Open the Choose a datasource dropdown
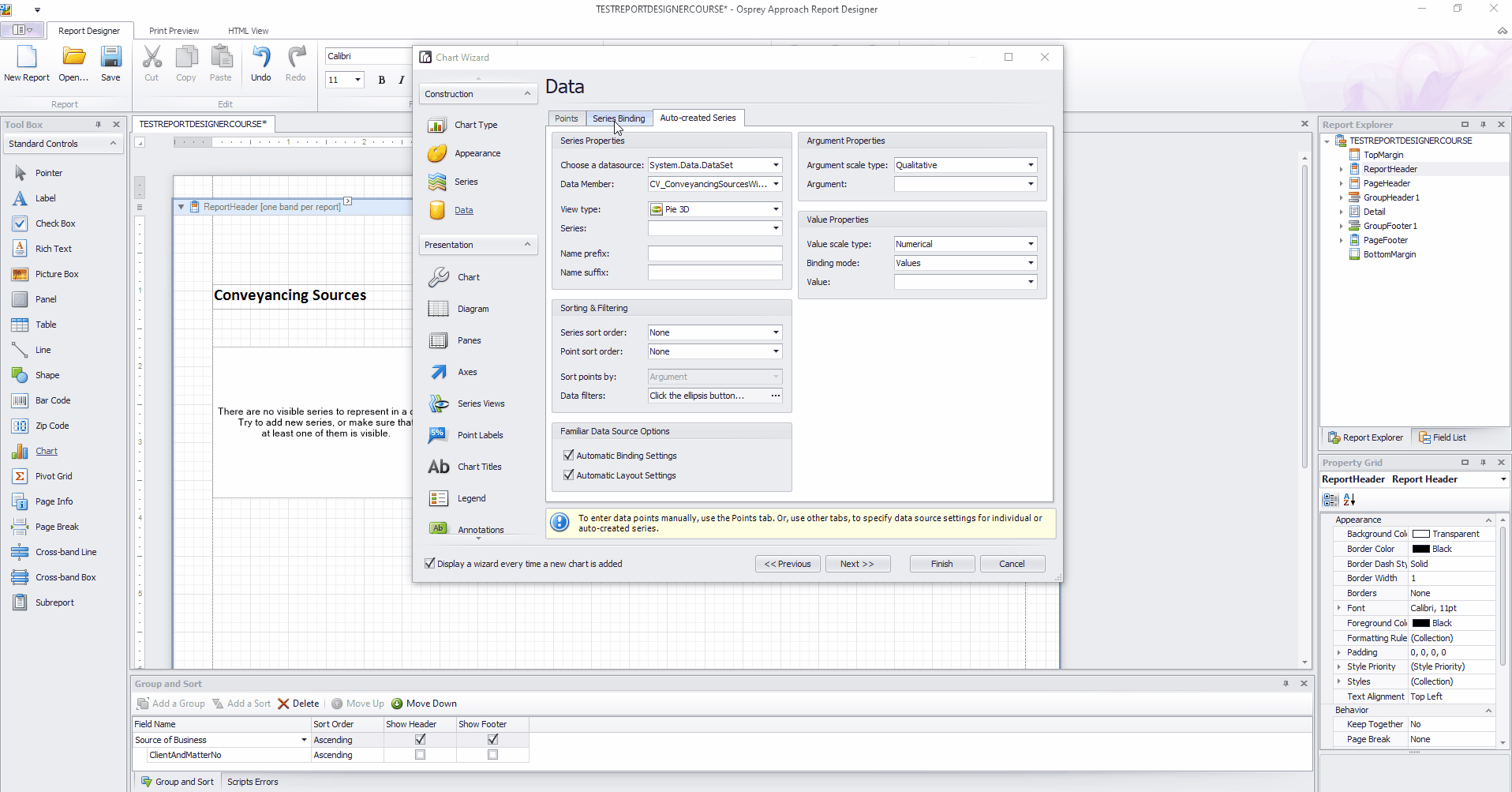The width and height of the screenshot is (1512, 792). pos(776,165)
